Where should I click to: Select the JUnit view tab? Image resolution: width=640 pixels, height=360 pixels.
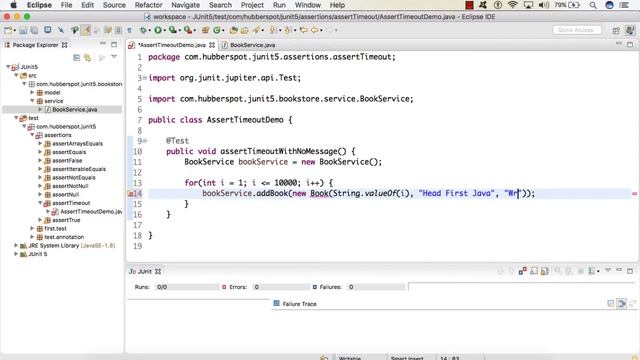[145, 271]
